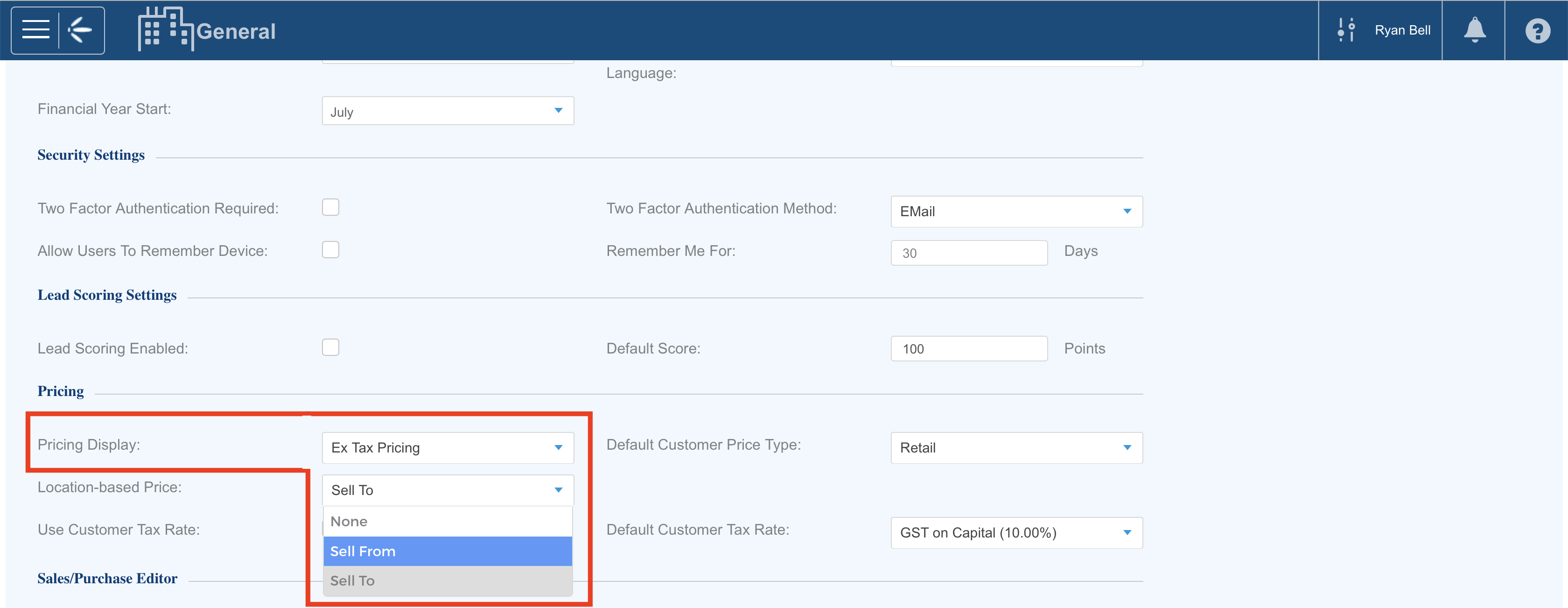1568x608 pixels.
Task: Click Default Score input field
Action: click(969, 348)
